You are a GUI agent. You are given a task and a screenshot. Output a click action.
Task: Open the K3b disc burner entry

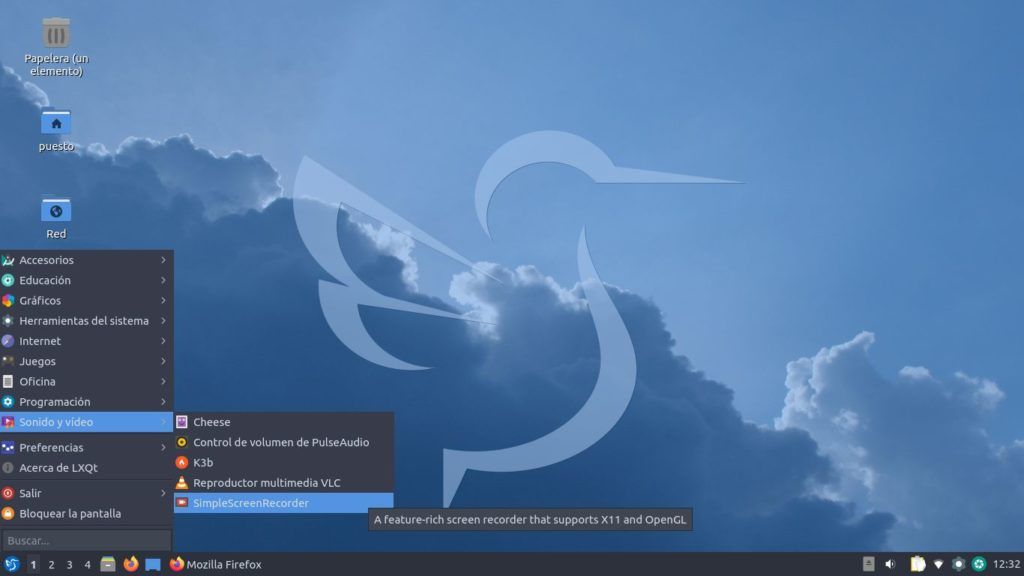pos(203,462)
